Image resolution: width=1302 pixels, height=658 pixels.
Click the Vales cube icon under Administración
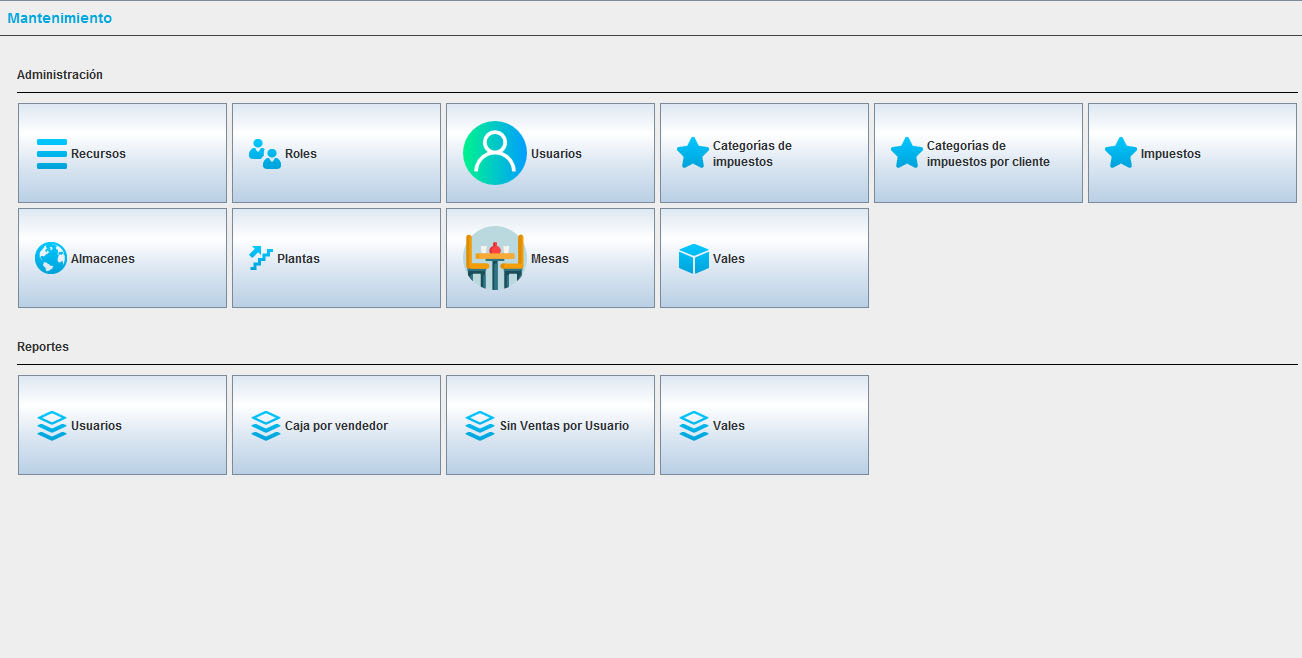693,259
